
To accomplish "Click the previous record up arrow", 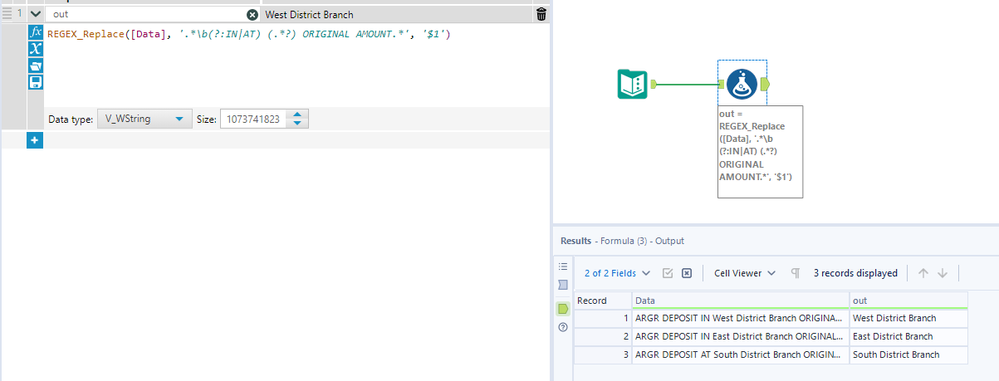I will pos(923,273).
